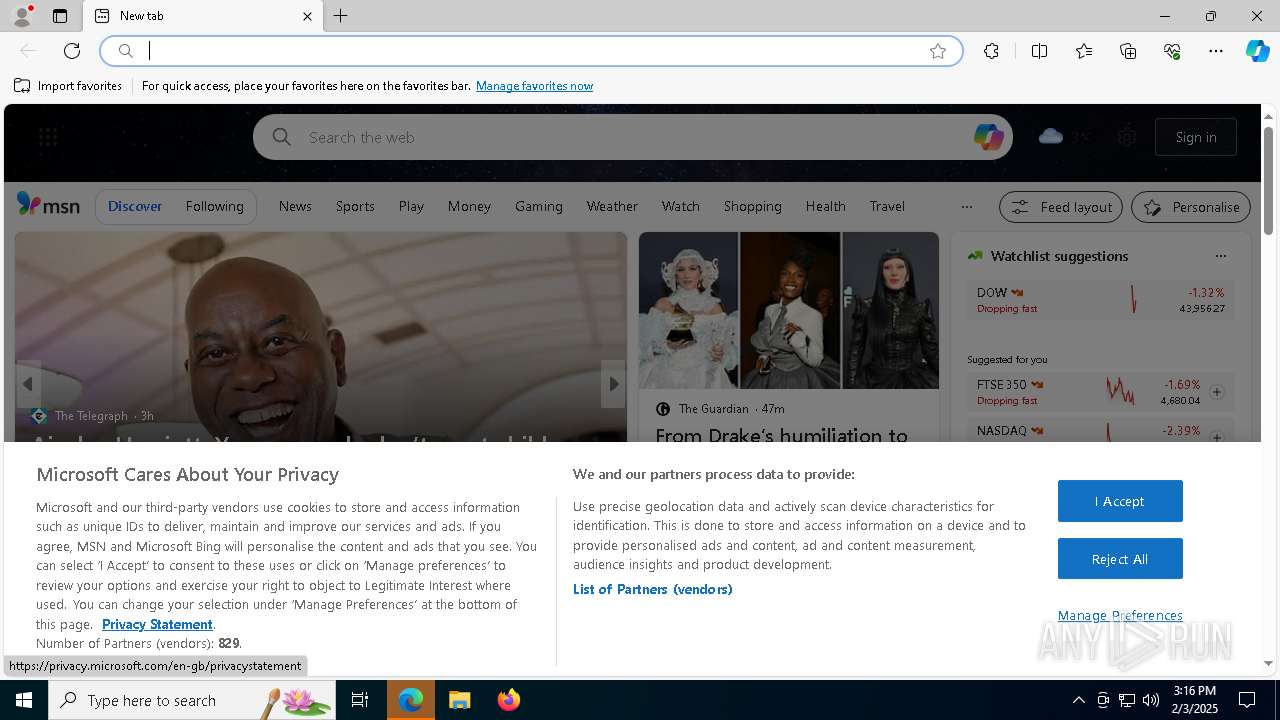Open the Gaming menu item
Viewport: 1280px width, 720px height.
pos(539,206)
